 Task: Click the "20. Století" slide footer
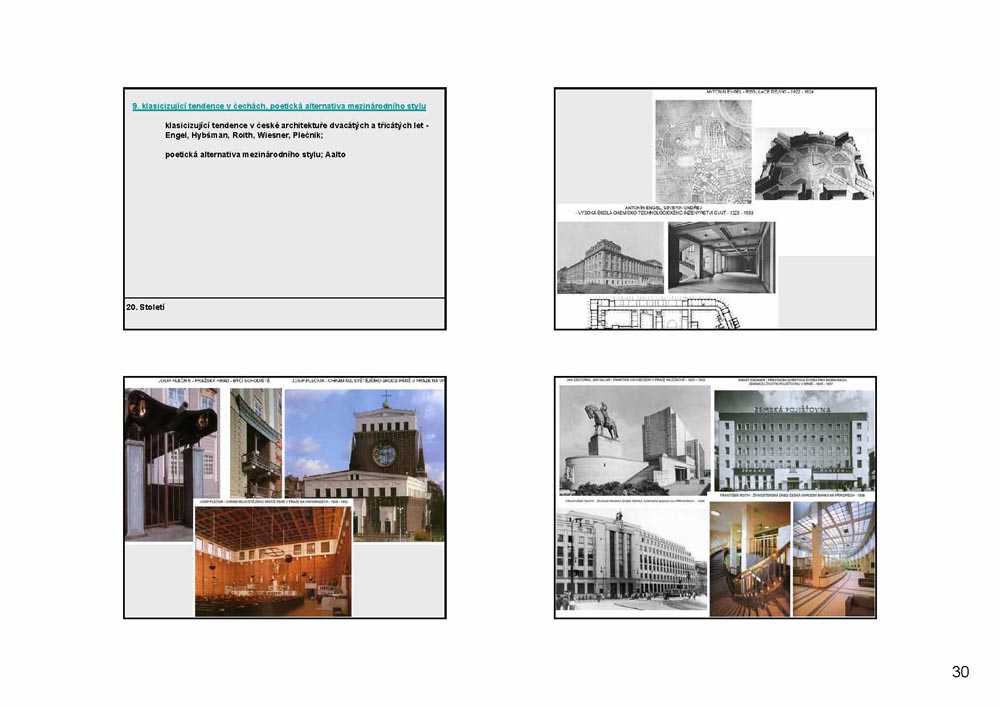[145, 307]
